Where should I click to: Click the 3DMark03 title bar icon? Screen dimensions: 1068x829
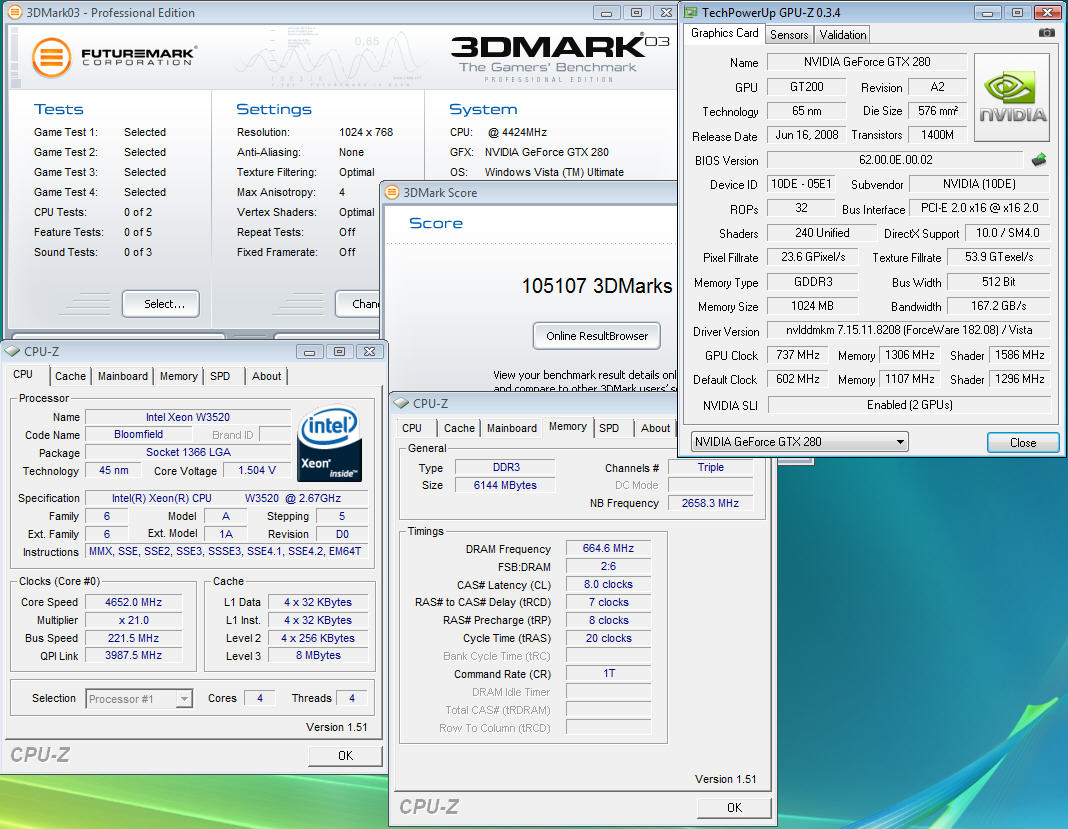click(14, 12)
